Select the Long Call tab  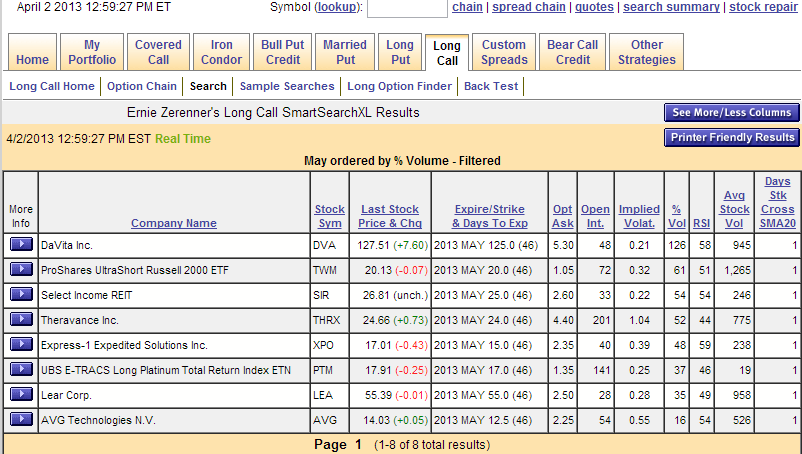[x=447, y=53]
